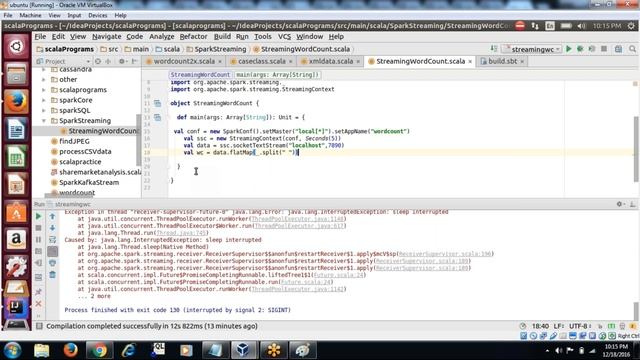Screen dimensions: 640x360
Task: Start debugging with the toolbar bug icon
Action: pos(580,49)
